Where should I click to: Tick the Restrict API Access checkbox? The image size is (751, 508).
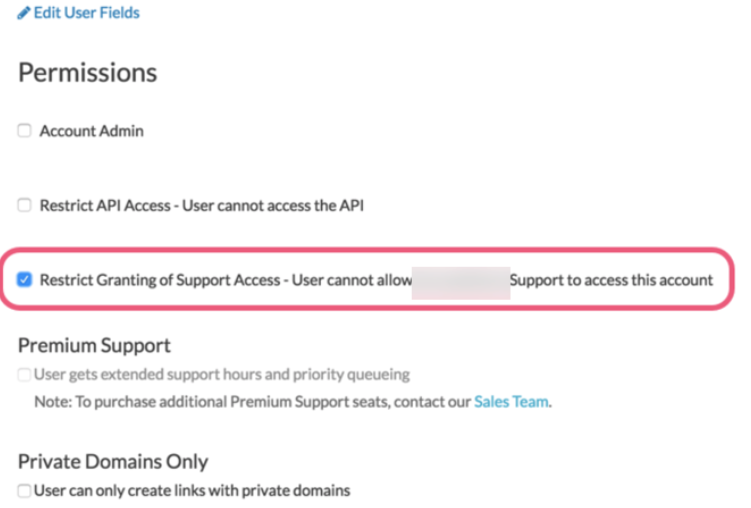point(24,205)
